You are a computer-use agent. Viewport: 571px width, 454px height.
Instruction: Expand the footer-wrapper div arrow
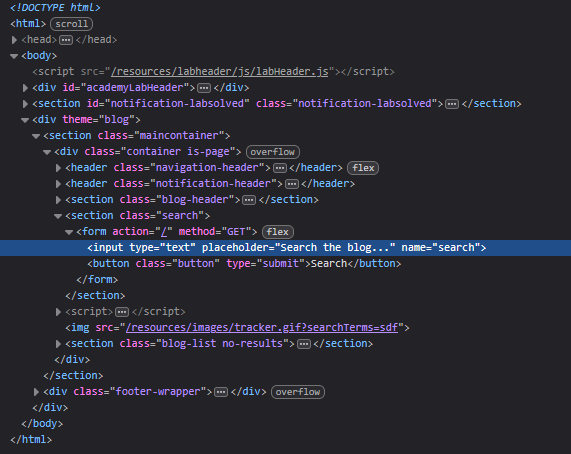point(36,392)
